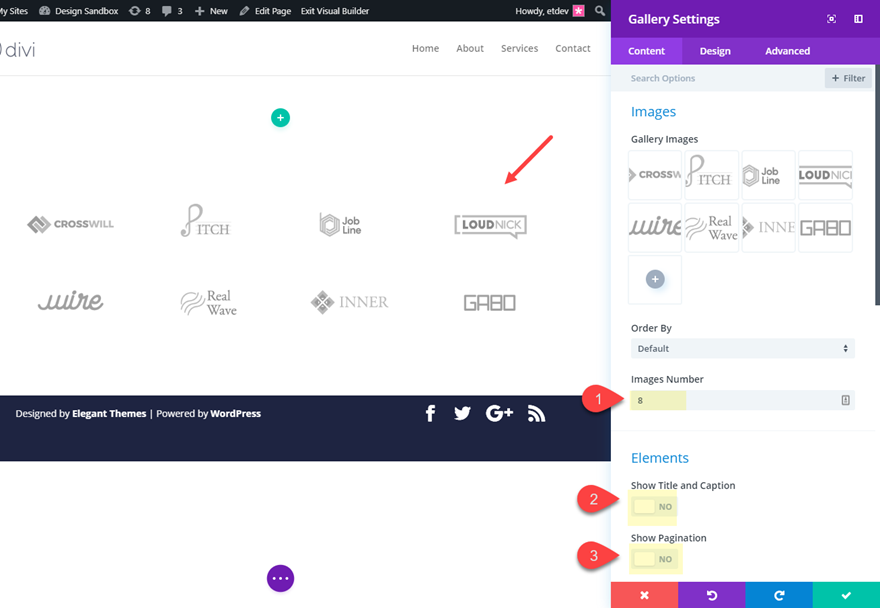Open the Design Sandbox dashboard link
This screenshot has width=880, height=608.
click(x=79, y=11)
